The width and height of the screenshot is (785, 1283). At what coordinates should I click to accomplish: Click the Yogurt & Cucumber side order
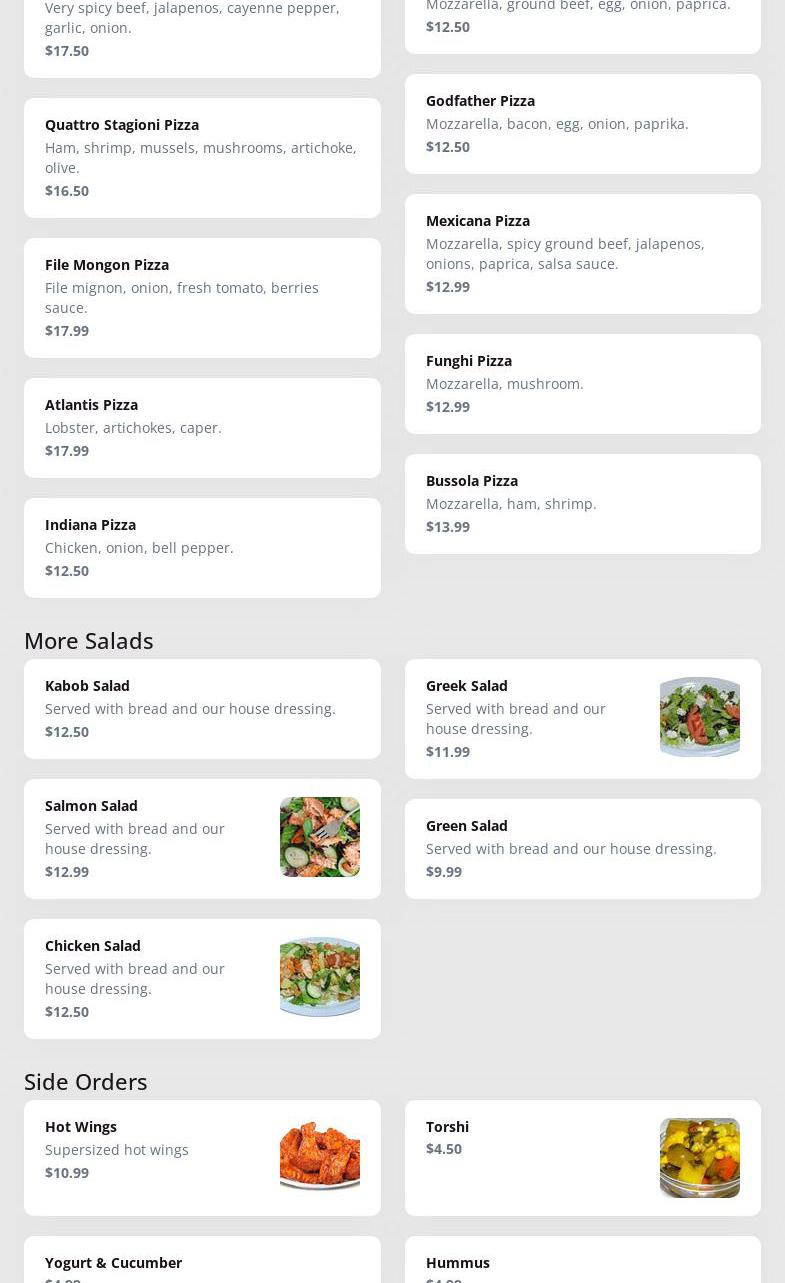point(202,1263)
